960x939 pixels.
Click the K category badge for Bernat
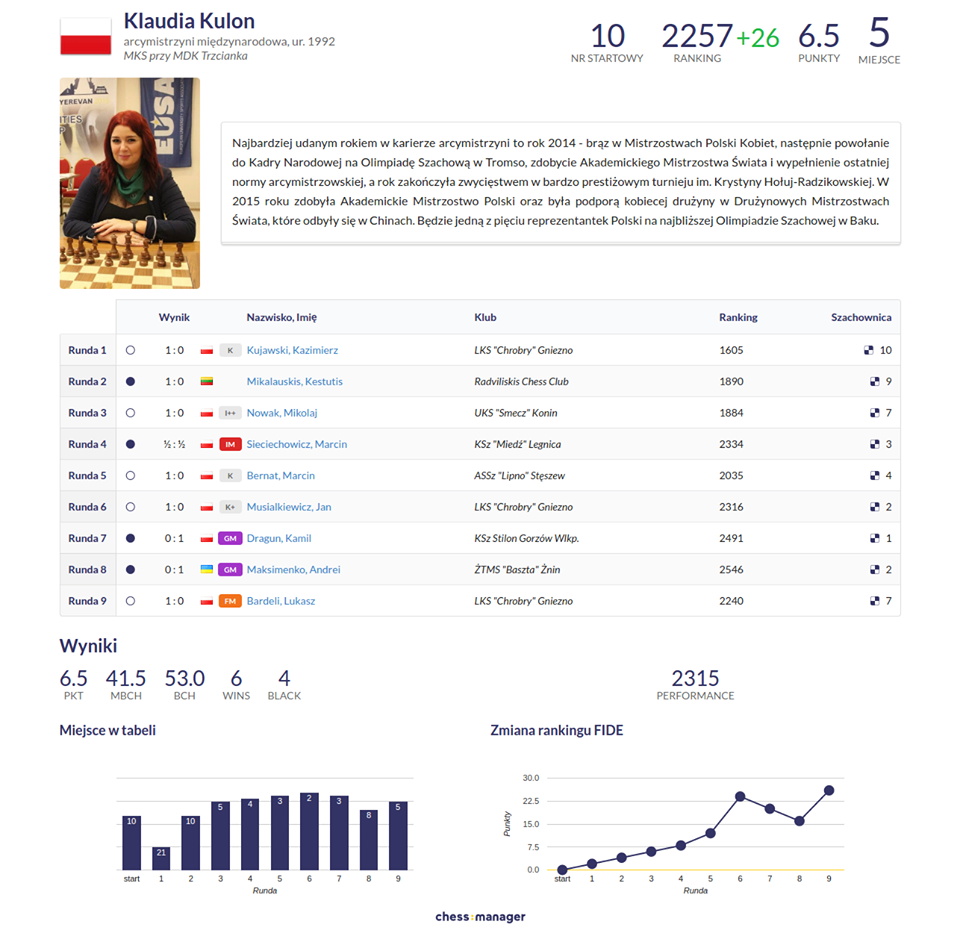click(230, 476)
